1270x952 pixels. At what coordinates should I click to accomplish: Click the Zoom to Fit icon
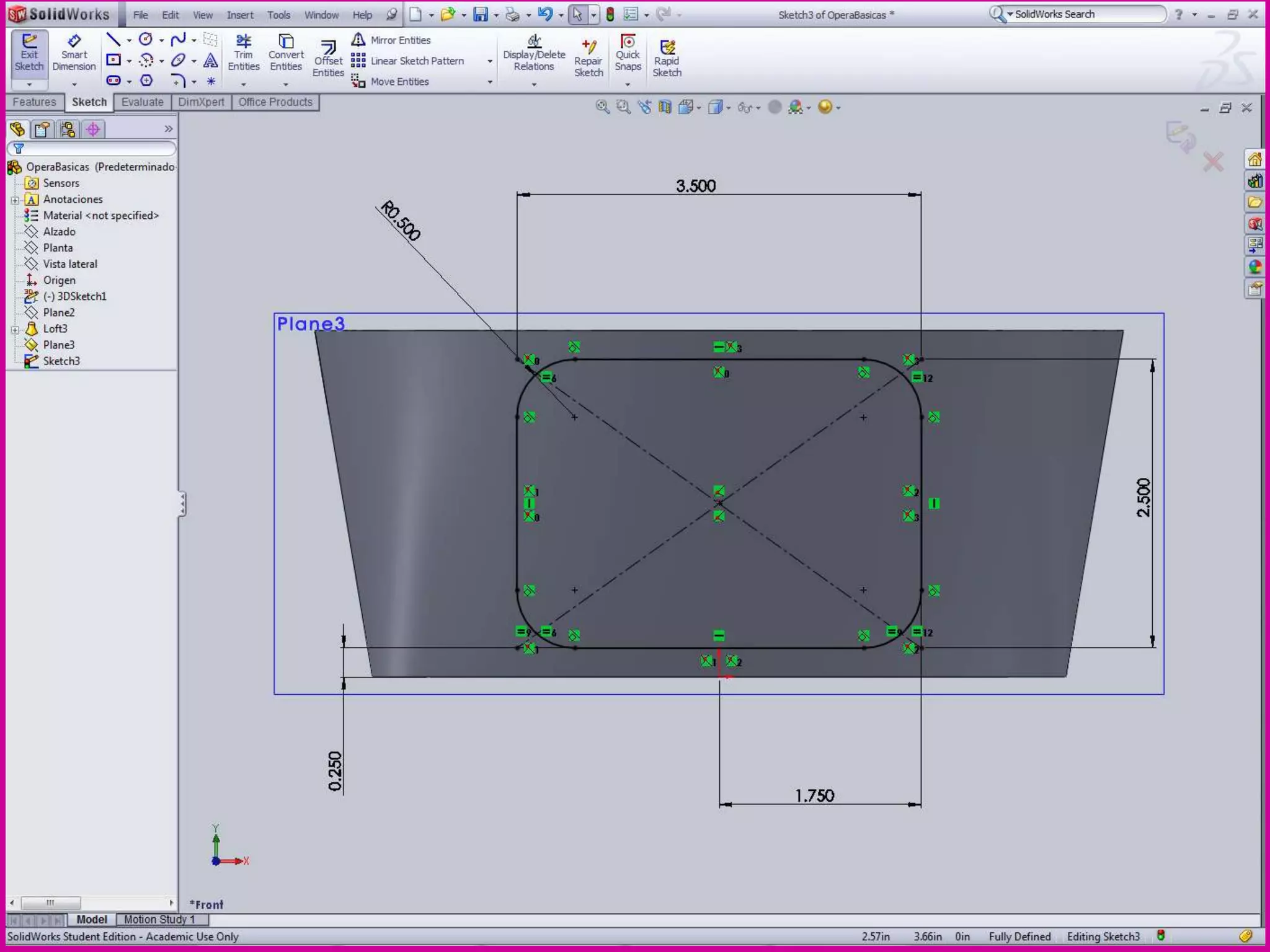point(602,107)
